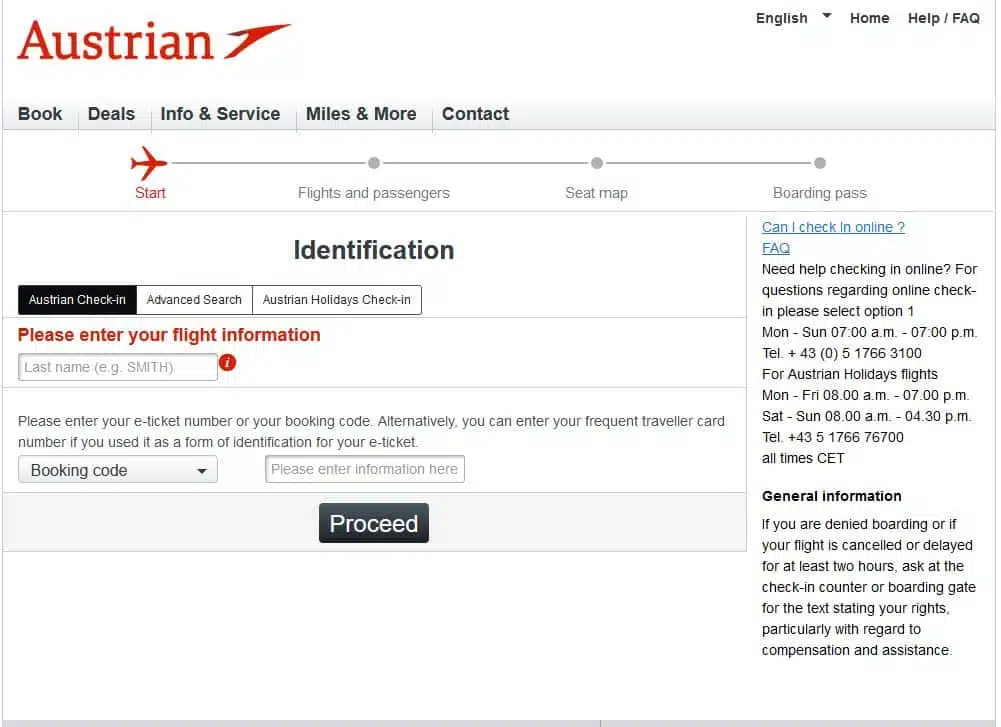This screenshot has width=1001, height=727.
Task: Open the Booking code dropdown
Action: point(118,470)
